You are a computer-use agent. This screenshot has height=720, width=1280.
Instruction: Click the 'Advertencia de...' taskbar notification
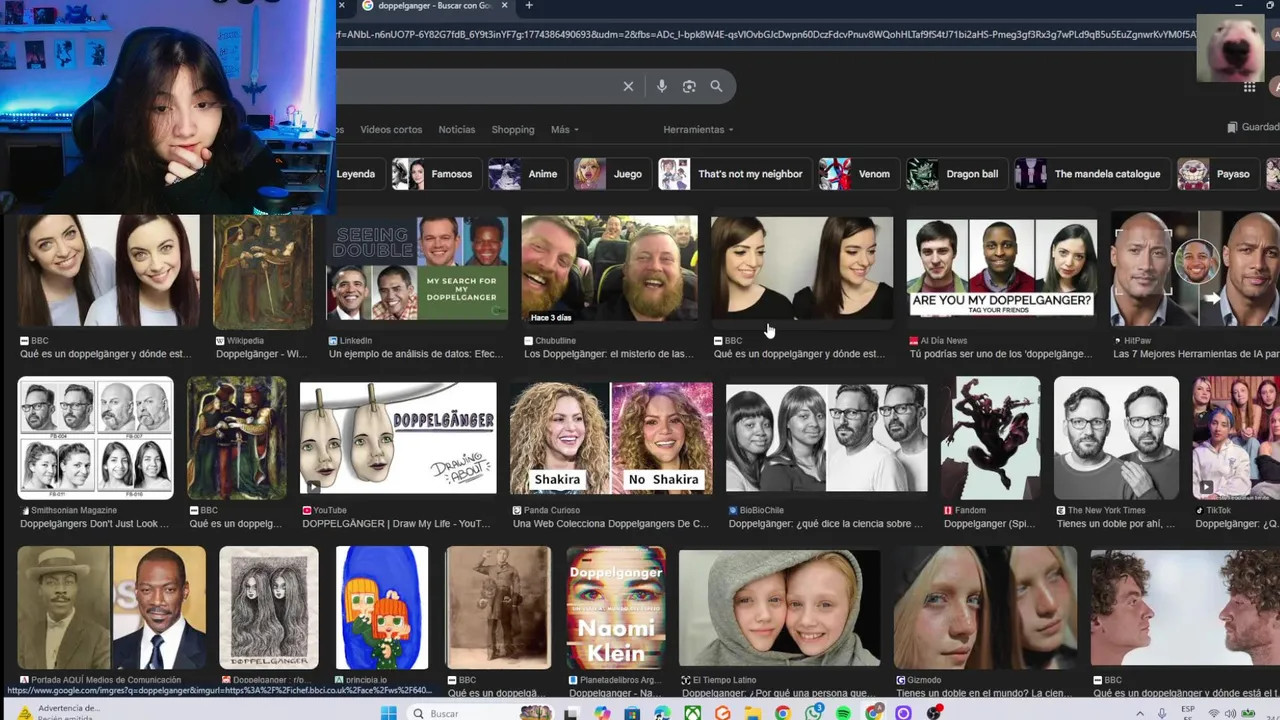tap(60, 711)
